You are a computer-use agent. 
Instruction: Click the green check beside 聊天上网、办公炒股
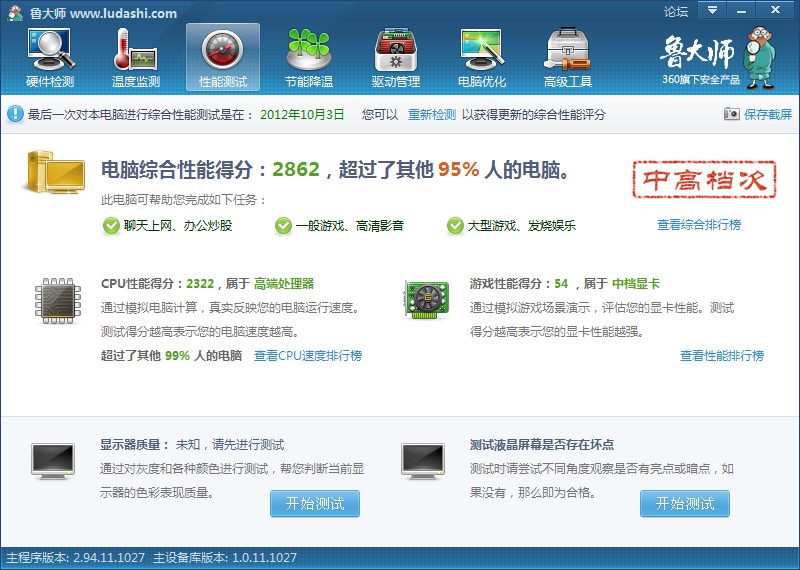(111, 226)
